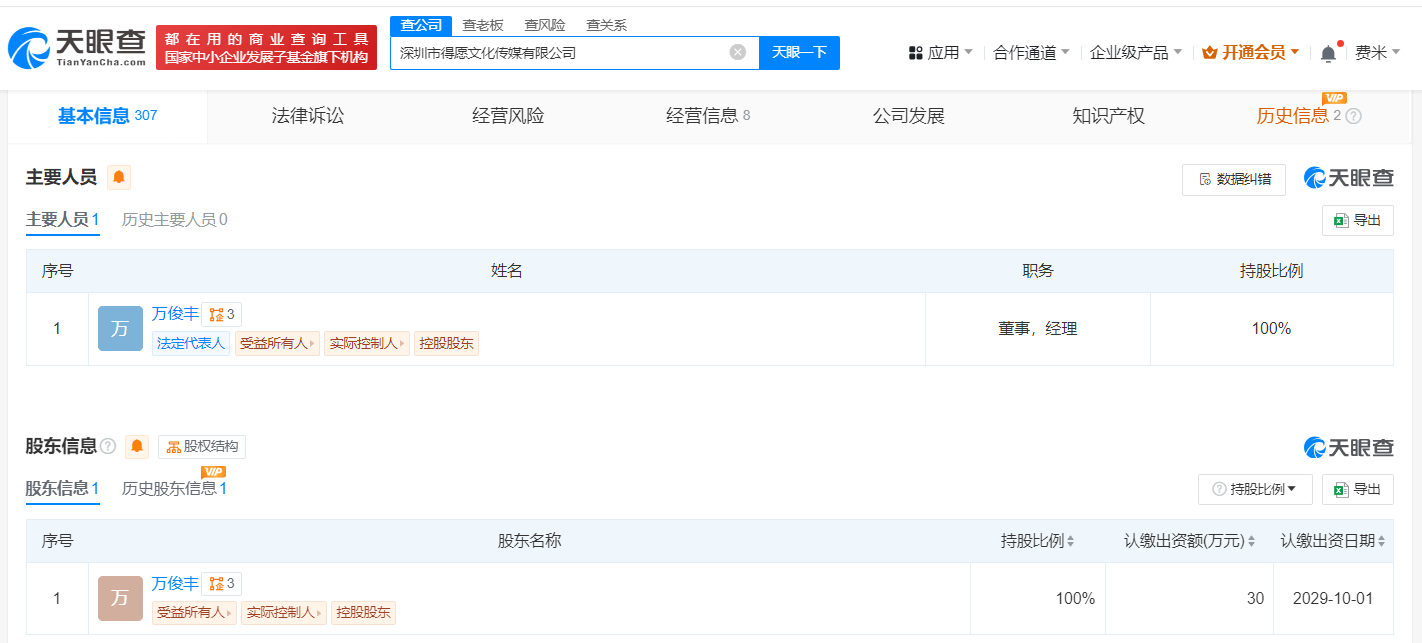This screenshot has height=643, width=1422.
Task: Open relation graph icon beside 万俊丰 in 主要人员
Action: [221, 315]
